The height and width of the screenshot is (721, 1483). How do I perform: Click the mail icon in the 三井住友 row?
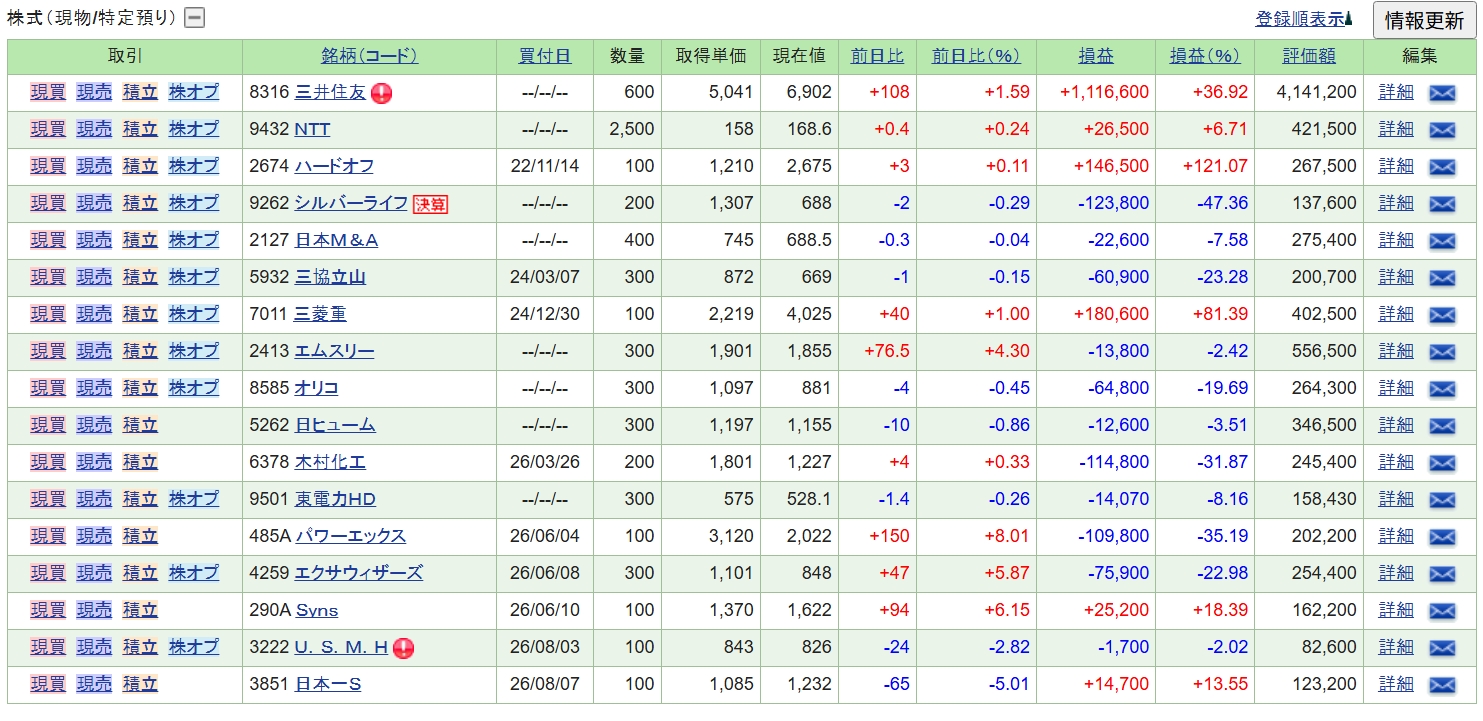point(1441,93)
